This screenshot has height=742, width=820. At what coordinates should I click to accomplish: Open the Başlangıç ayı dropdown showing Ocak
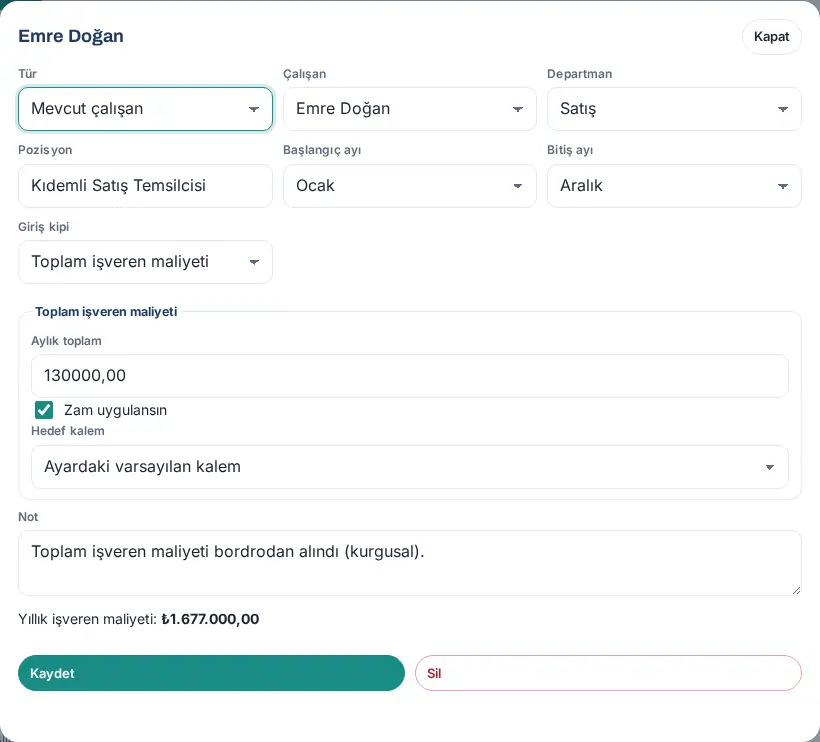point(409,186)
